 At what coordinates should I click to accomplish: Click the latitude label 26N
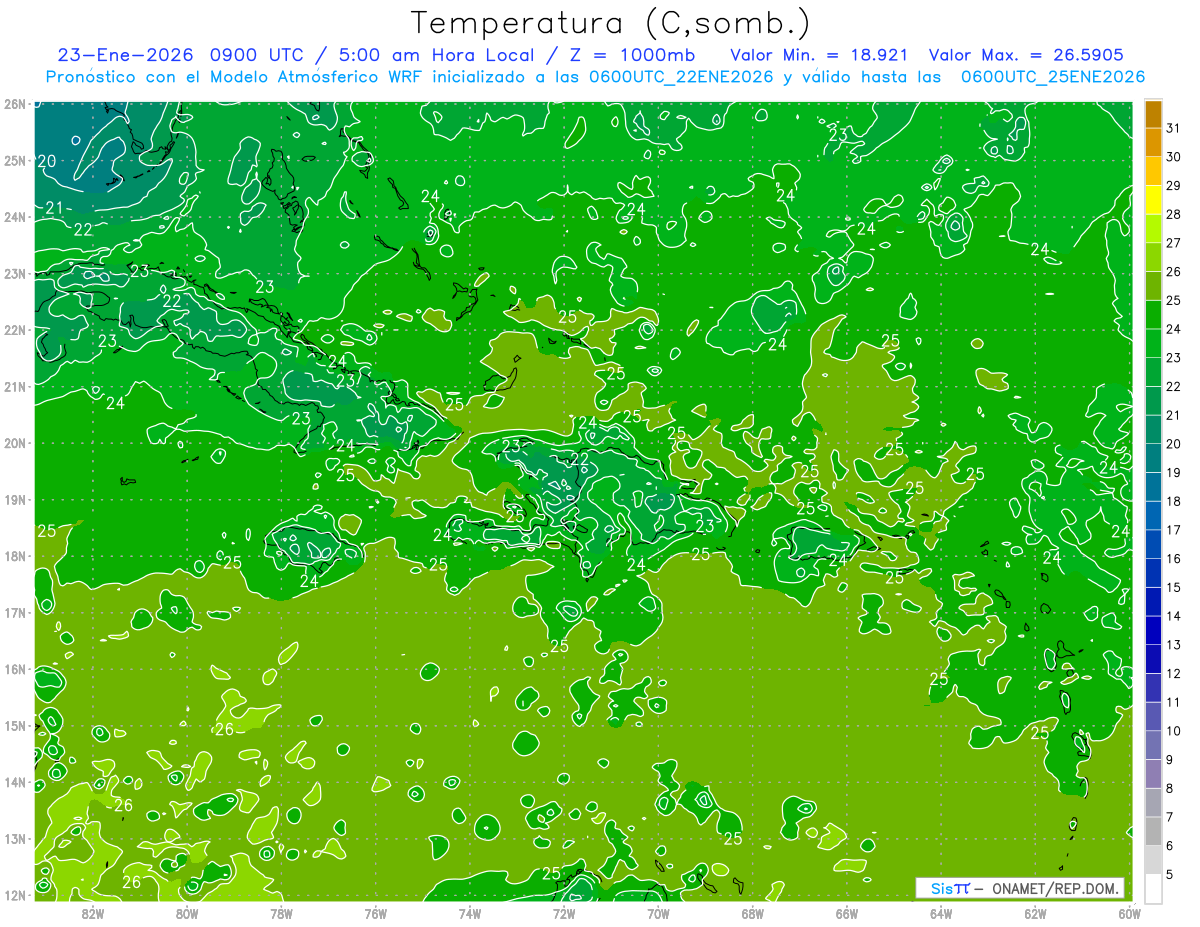[x=16, y=104]
